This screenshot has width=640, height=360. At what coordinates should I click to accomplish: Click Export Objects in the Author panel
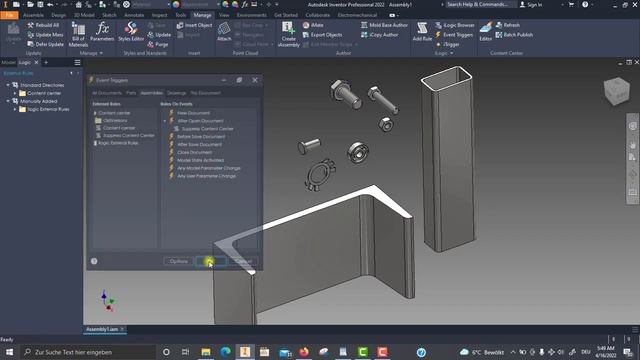click(x=322, y=35)
